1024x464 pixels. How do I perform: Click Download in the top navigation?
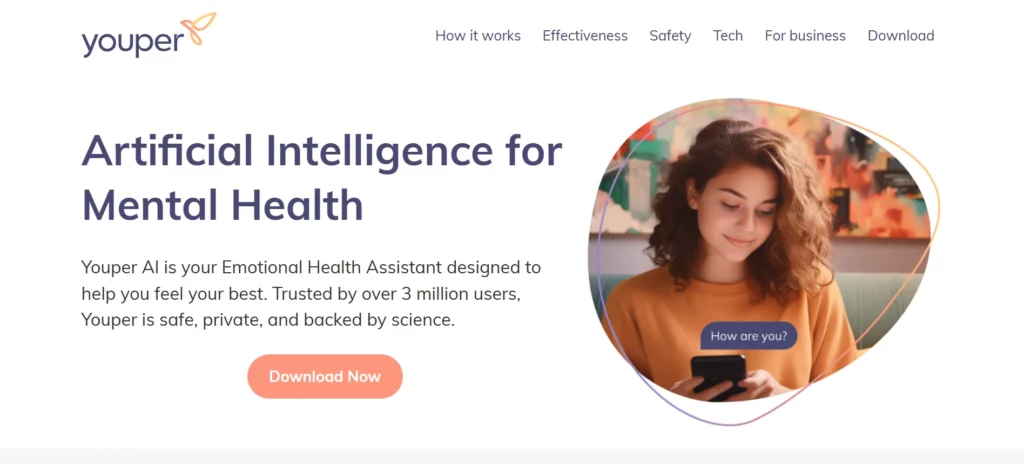(x=901, y=36)
